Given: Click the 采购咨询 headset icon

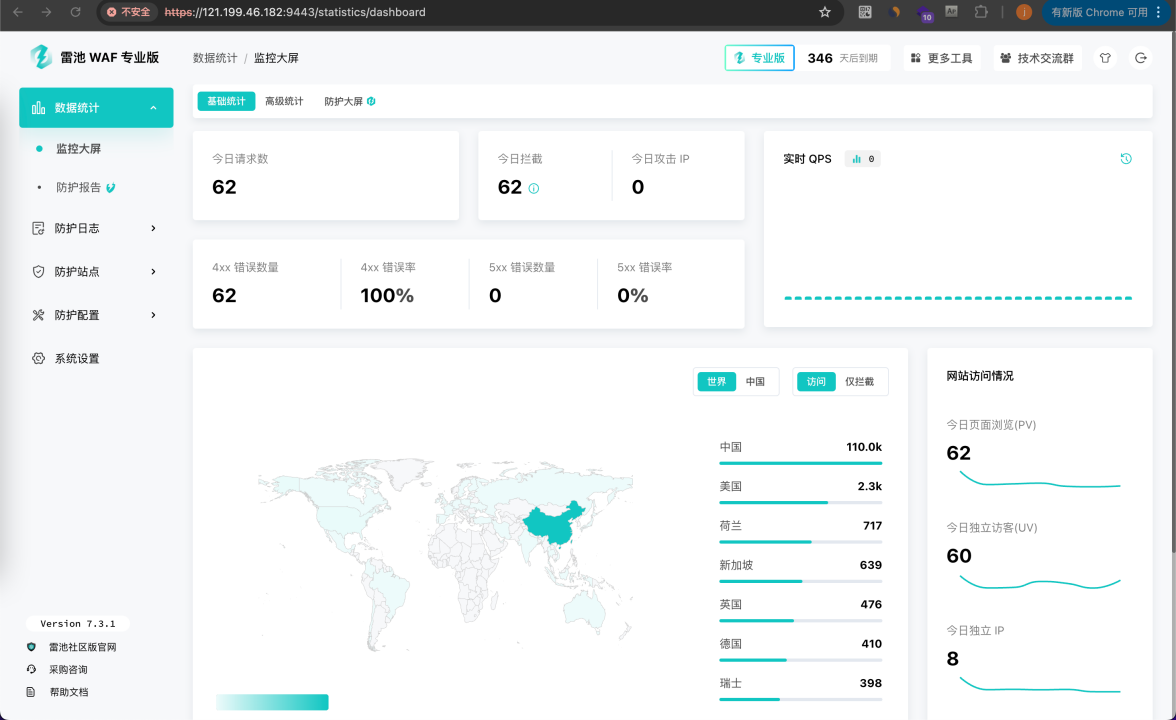Looking at the screenshot, I should [x=32, y=669].
